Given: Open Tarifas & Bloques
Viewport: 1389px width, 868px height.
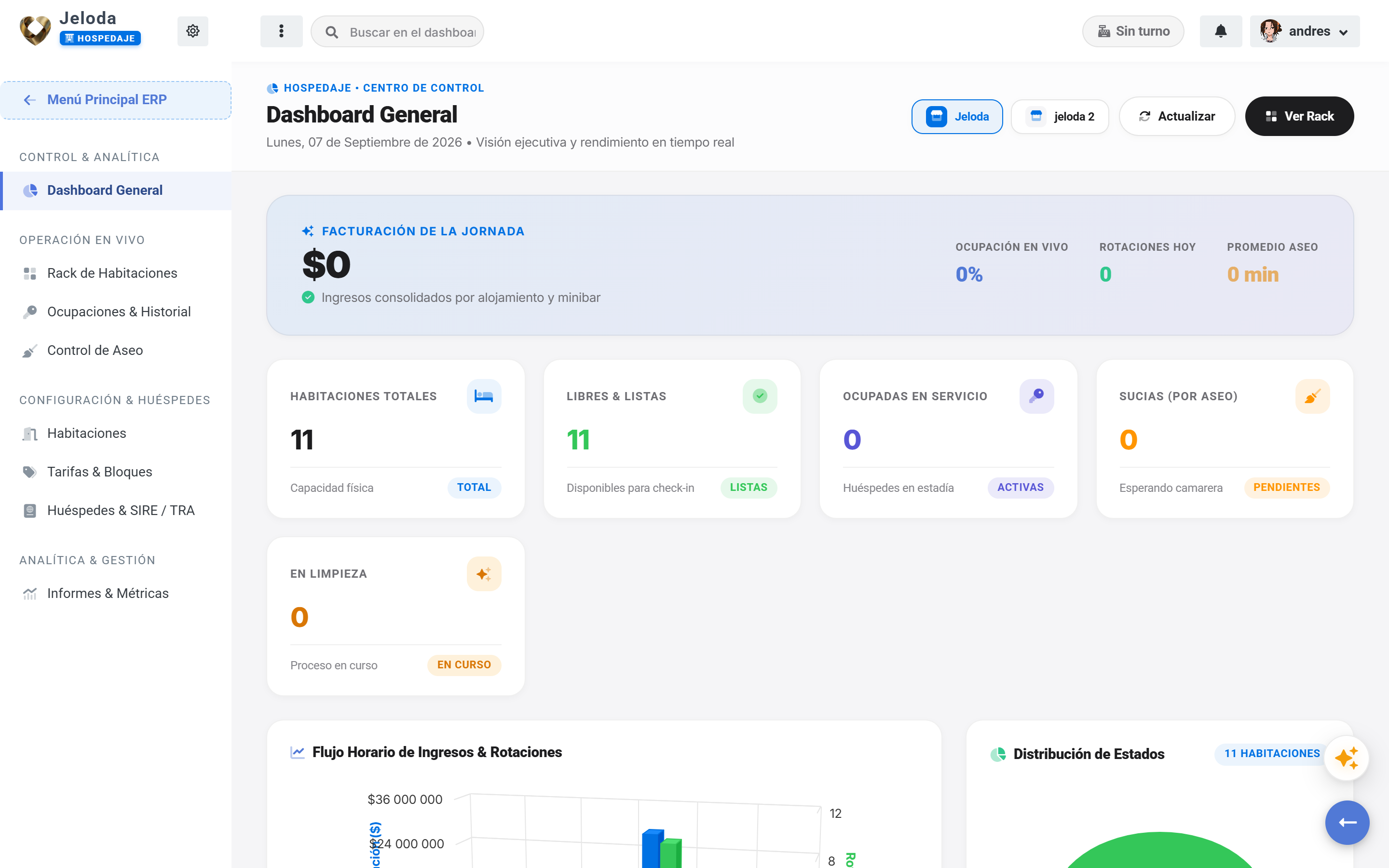Looking at the screenshot, I should click(x=116, y=472).
